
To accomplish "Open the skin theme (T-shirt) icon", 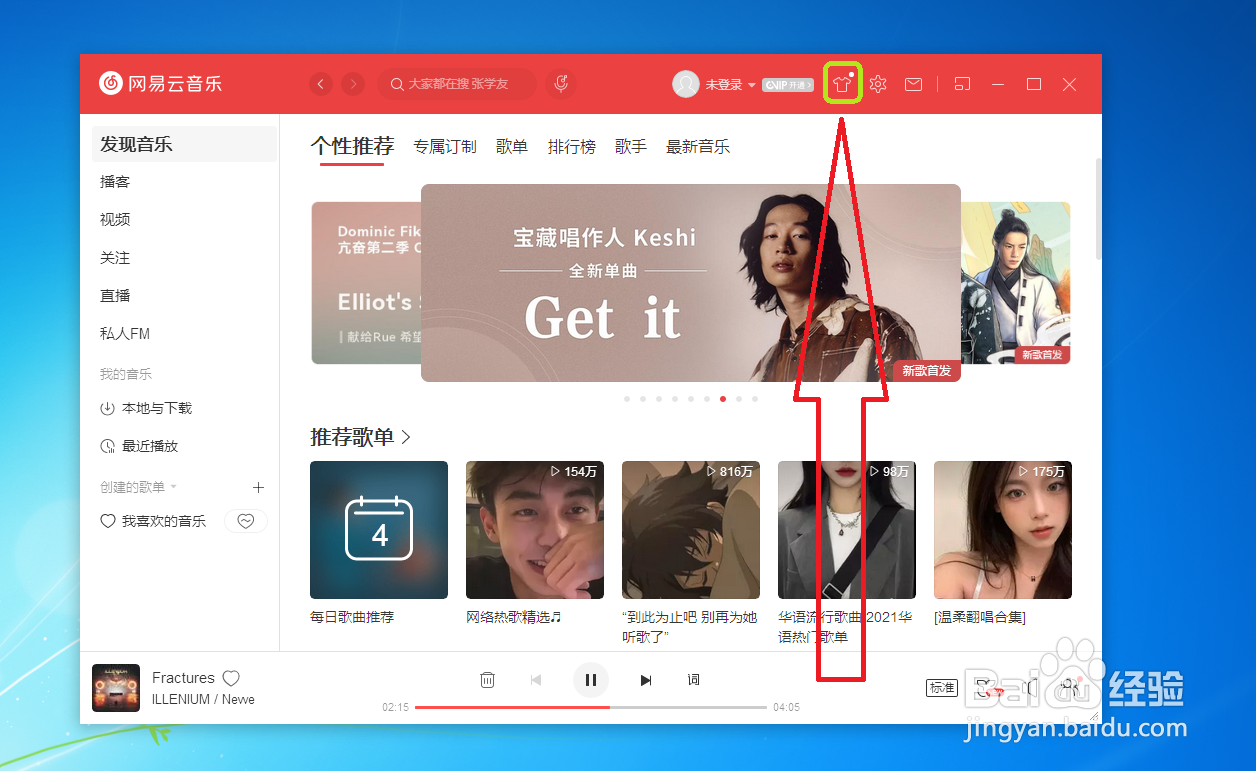I will [x=842, y=84].
